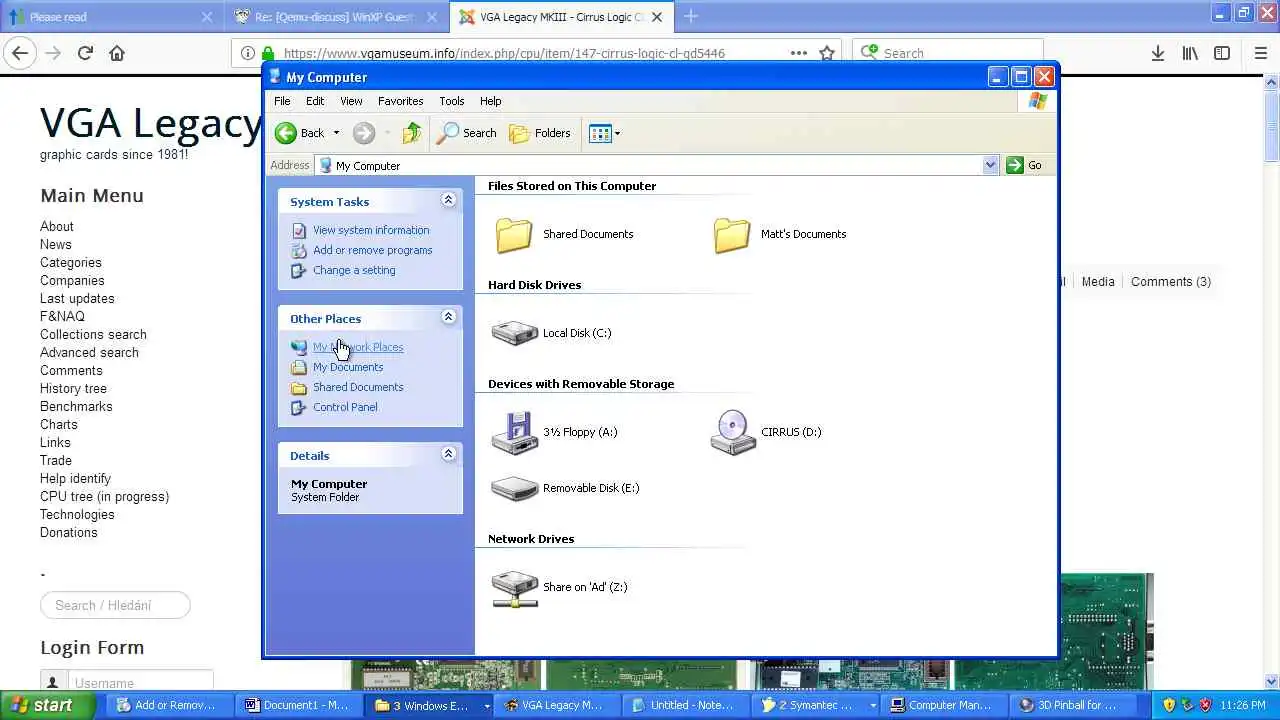The image size is (1280, 720).
Task: Click the green Go button beside address bar
Action: pyautogui.click(x=1025, y=165)
